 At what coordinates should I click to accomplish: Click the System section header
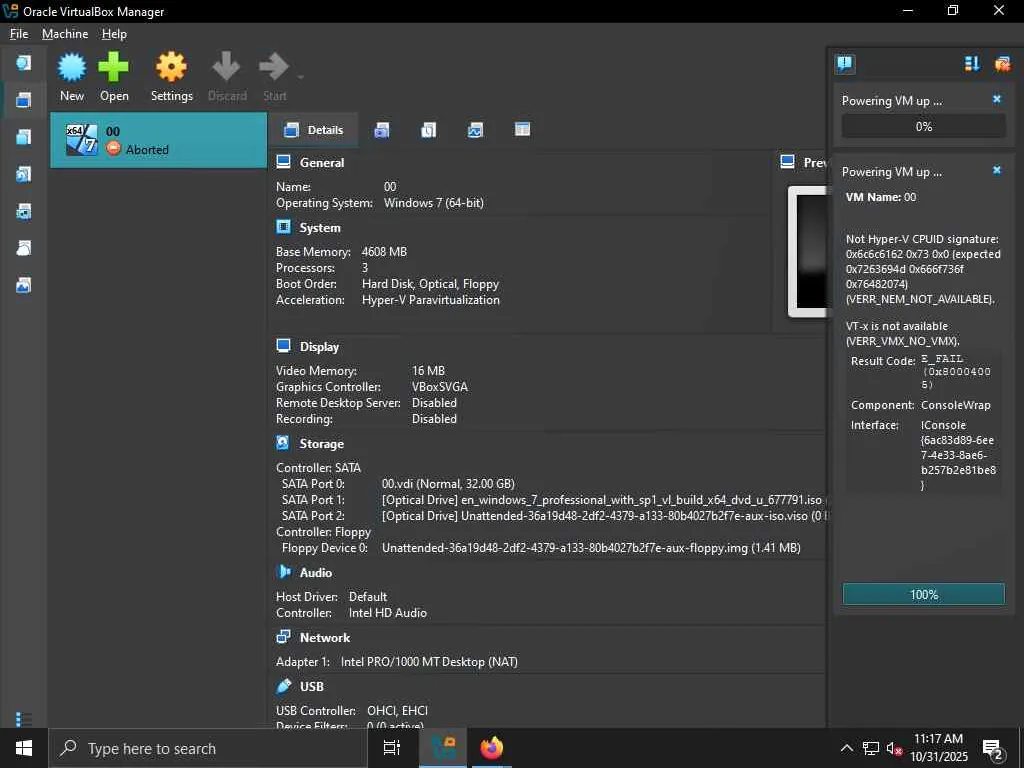tap(319, 228)
